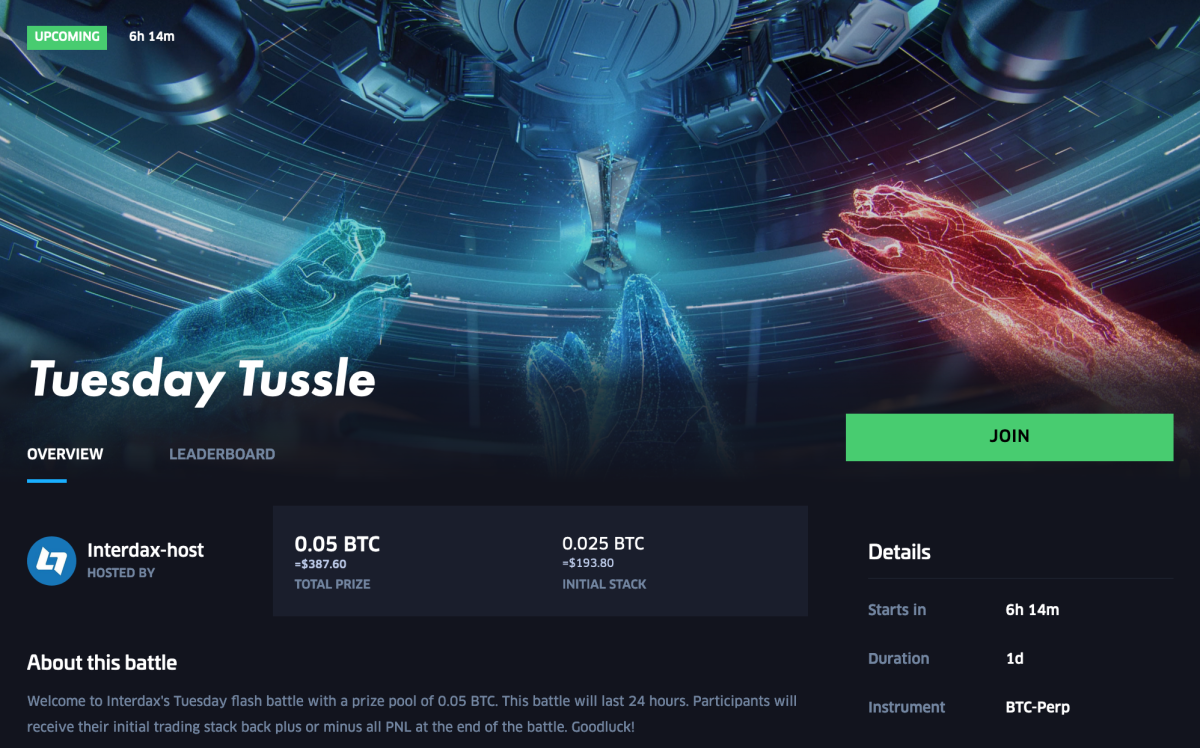Switch to the LEADERBOARD tab
The width and height of the screenshot is (1200, 748).
(222, 454)
